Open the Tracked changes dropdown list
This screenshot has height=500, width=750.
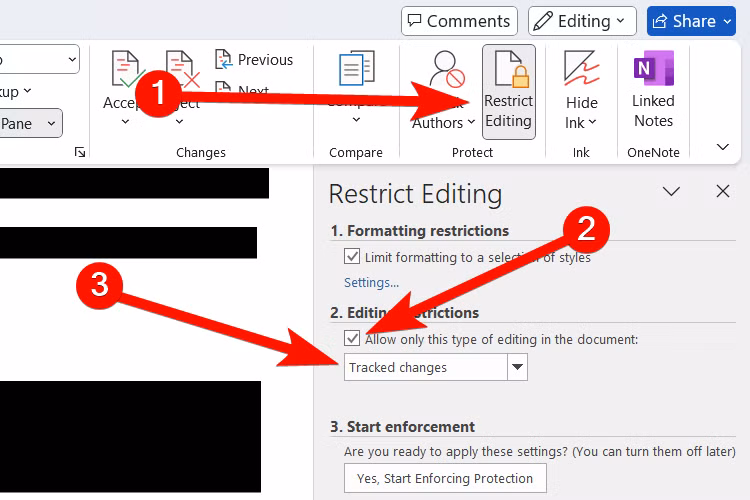pos(517,367)
